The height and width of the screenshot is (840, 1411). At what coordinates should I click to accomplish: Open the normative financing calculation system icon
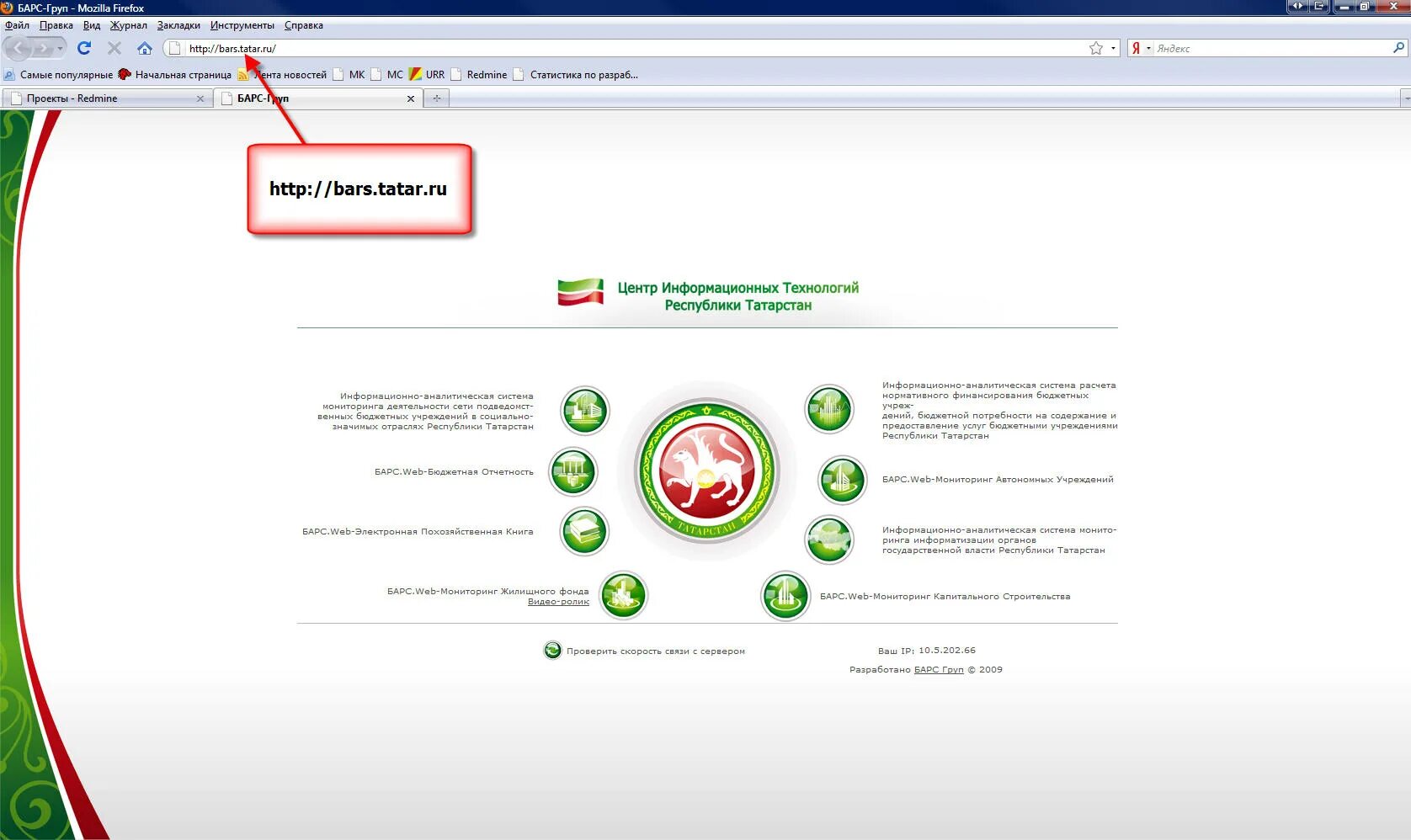tap(829, 409)
